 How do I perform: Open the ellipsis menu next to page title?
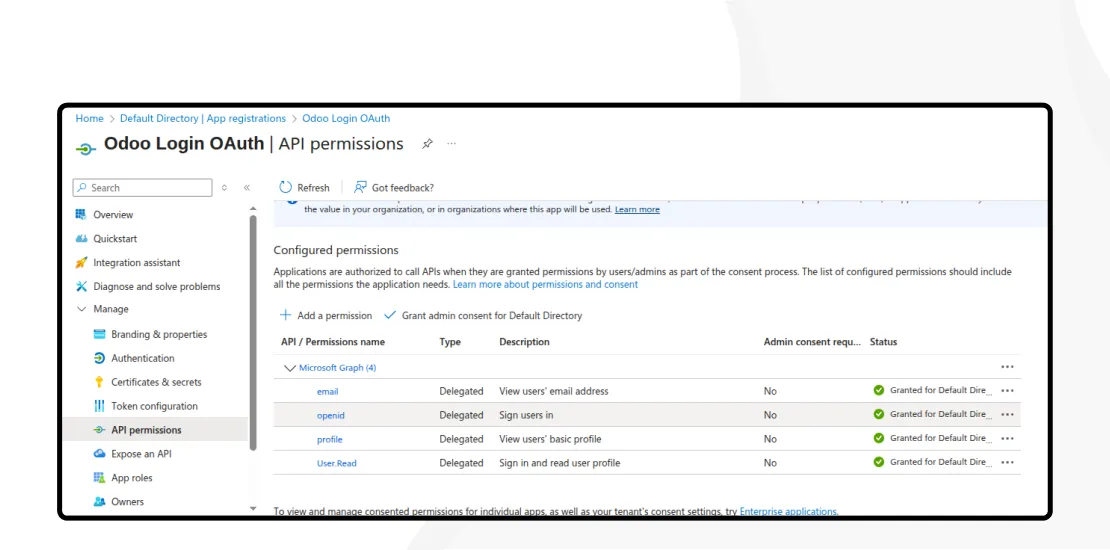pos(451,144)
